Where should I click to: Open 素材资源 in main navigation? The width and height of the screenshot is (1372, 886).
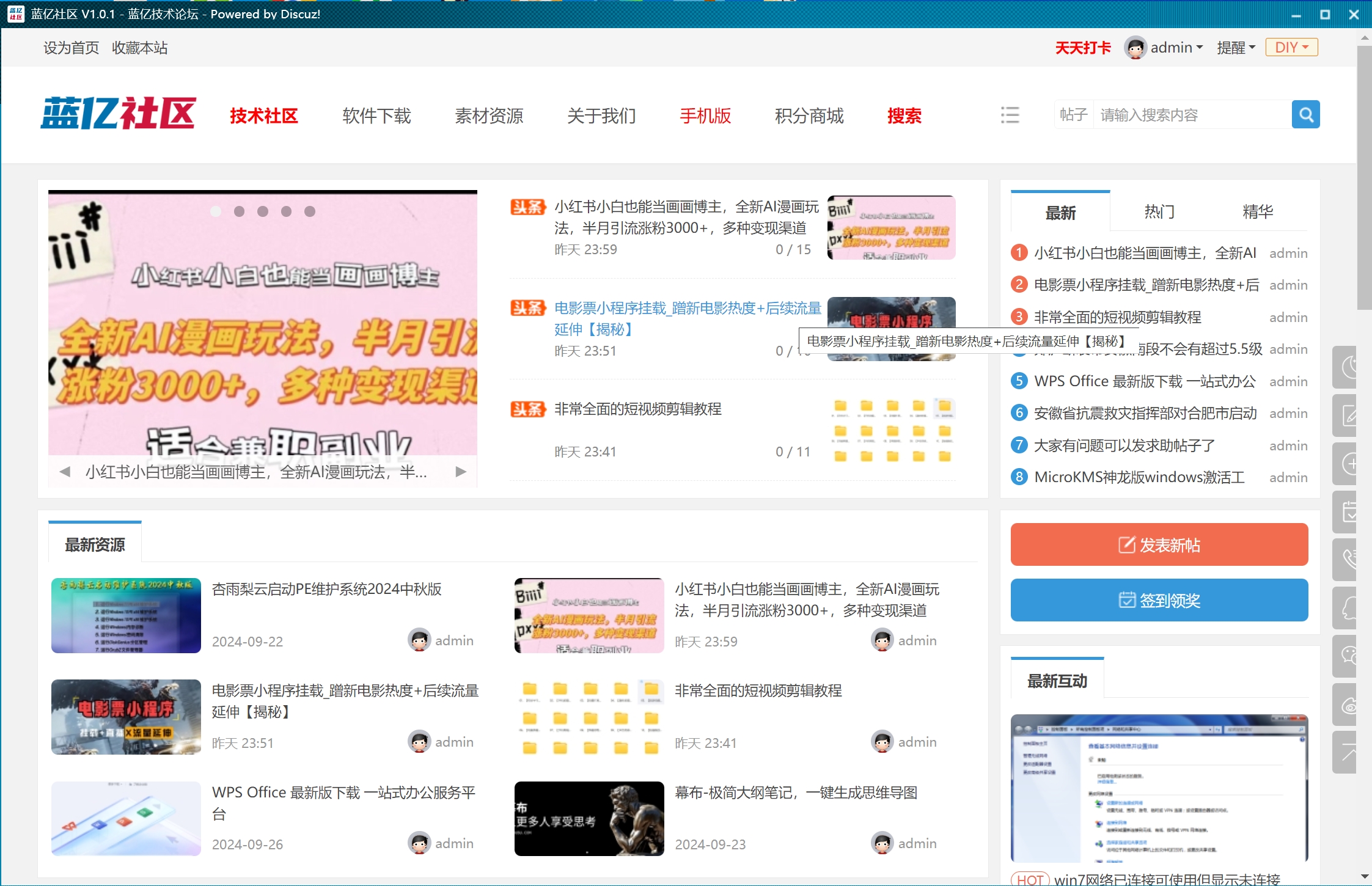tap(489, 115)
